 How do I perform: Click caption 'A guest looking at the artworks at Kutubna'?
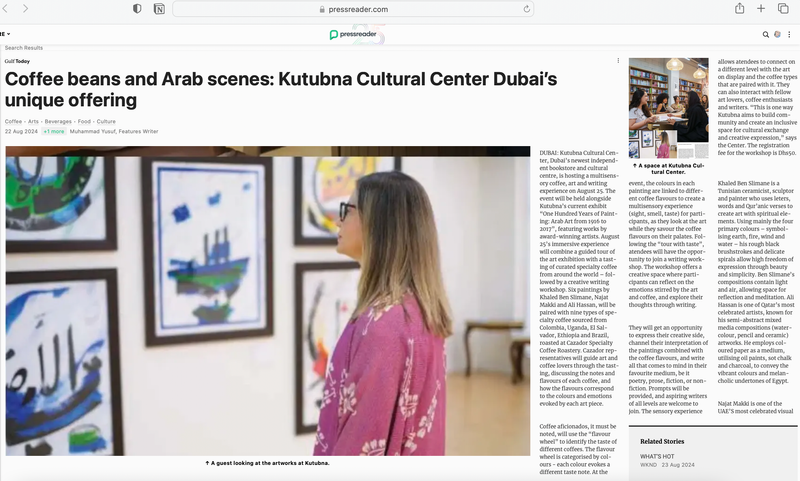click(267, 463)
